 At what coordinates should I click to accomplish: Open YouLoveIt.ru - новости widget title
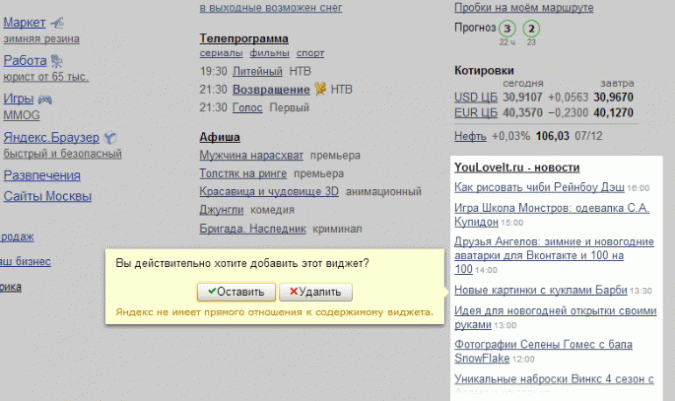click(x=517, y=167)
